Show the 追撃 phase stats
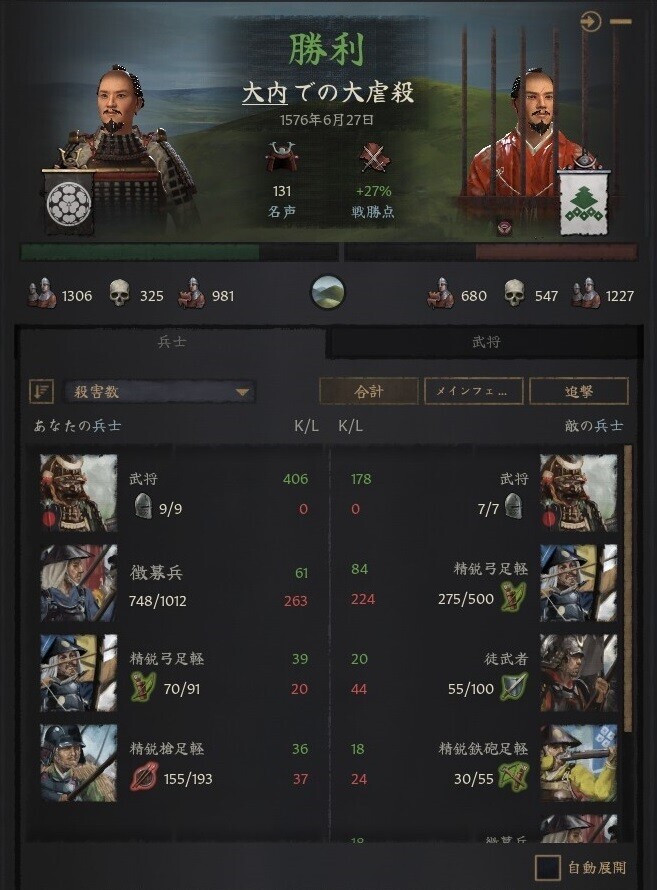 [x=579, y=391]
